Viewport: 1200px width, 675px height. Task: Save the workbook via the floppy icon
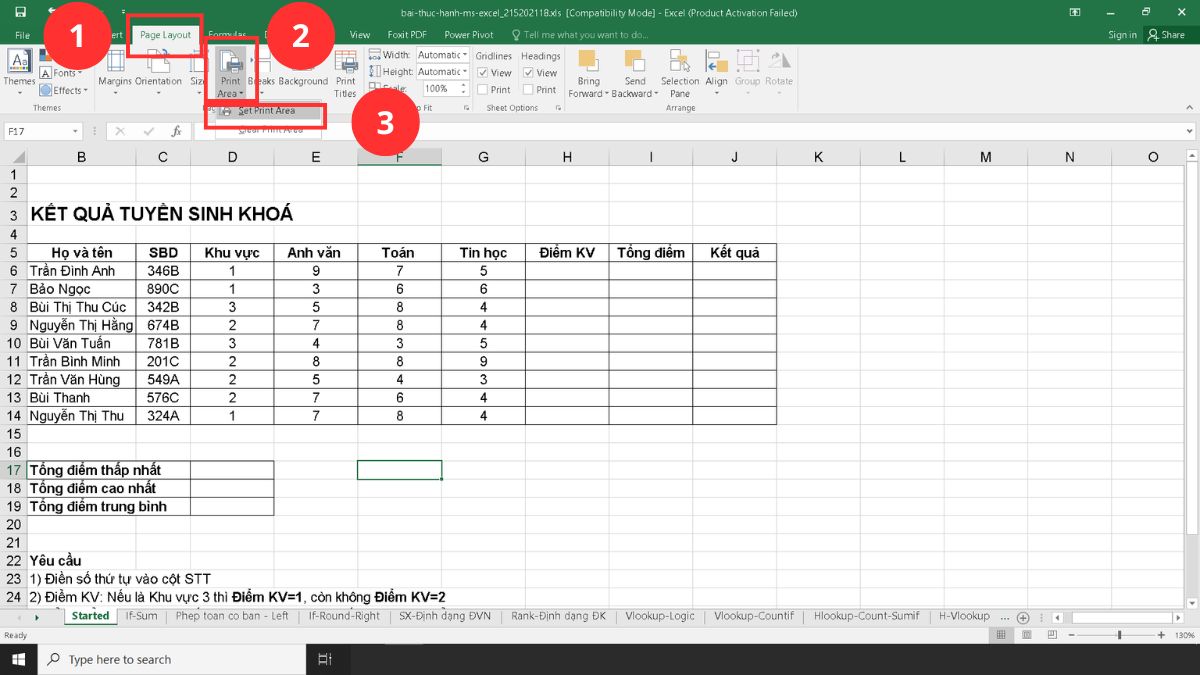tap(21, 12)
